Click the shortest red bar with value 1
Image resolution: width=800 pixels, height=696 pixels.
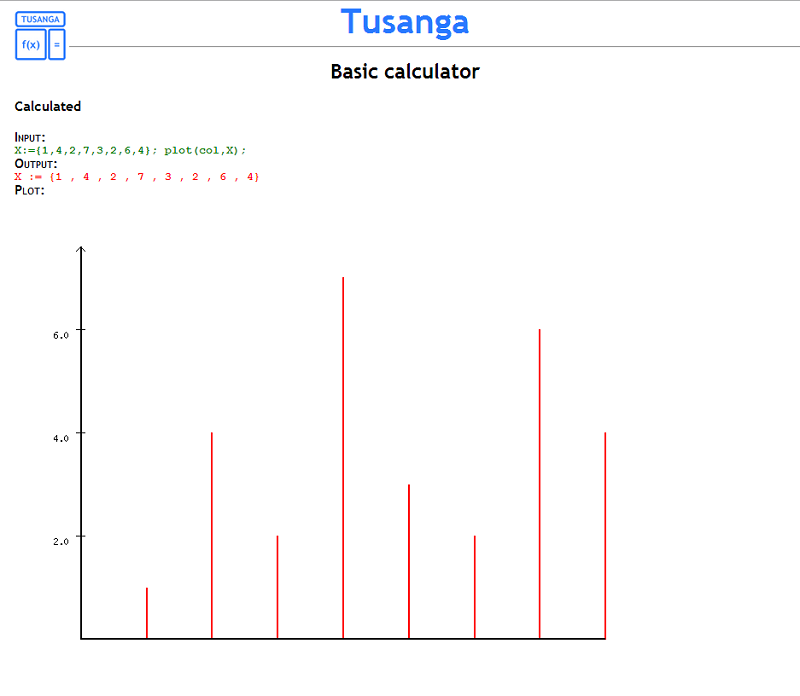tap(147, 612)
